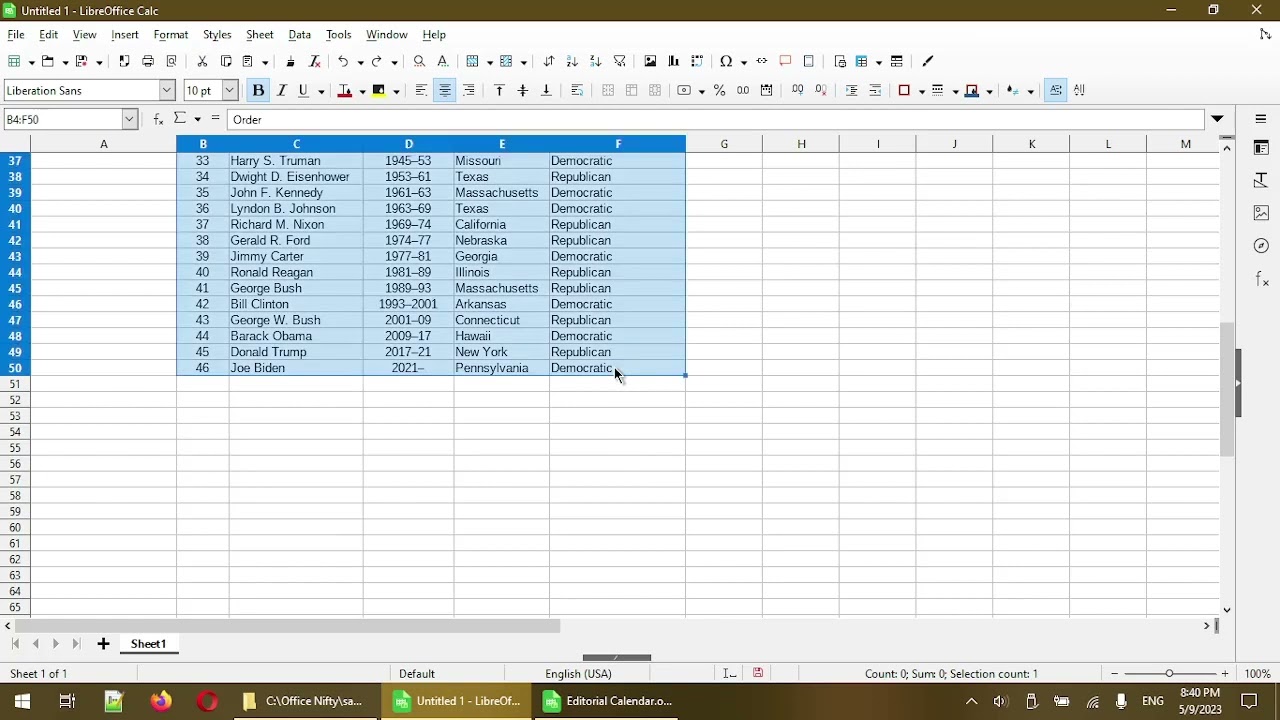Click Format as Percent icon
Viewport: 1280px width, 720px height.
(719, 90)
